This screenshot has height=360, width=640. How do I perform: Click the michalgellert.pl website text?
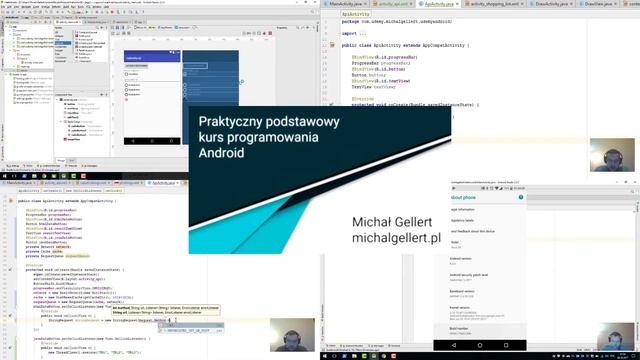pos(396,238)
